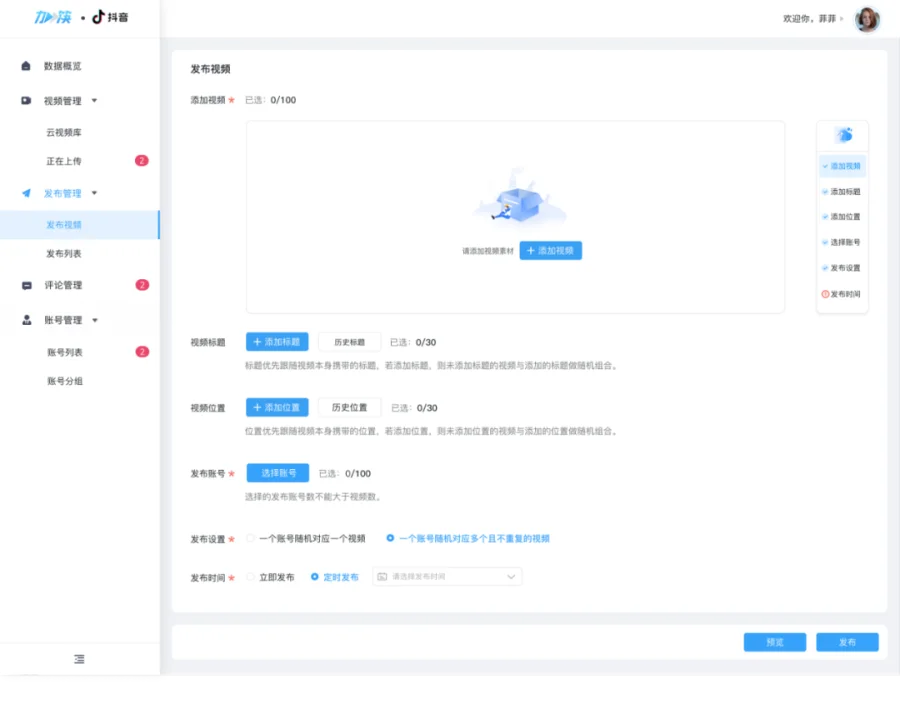Click the 评论管理 comment bubble icon
This screenshot has height=704, width=900.
pos(26,285)
